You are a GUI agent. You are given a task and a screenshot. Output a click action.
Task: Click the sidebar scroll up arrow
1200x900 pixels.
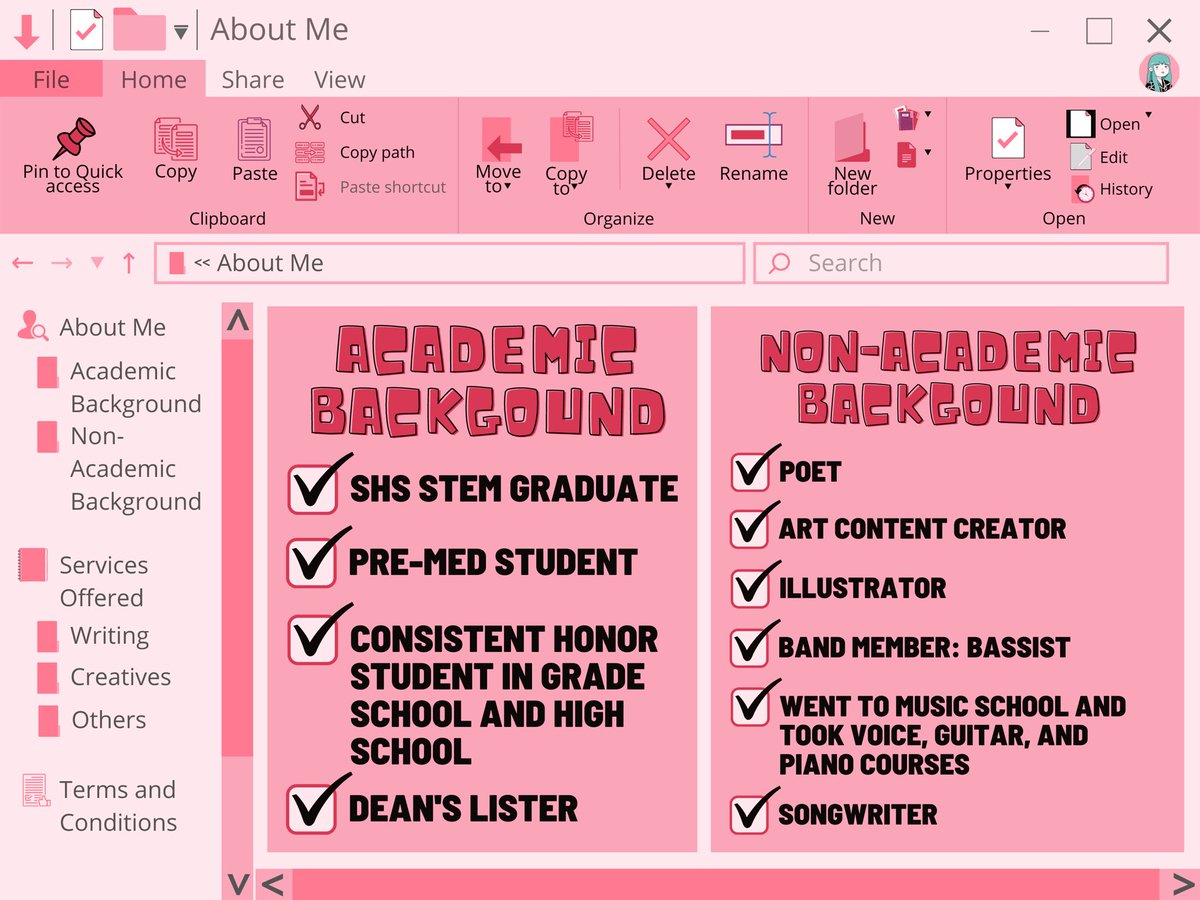238,322
